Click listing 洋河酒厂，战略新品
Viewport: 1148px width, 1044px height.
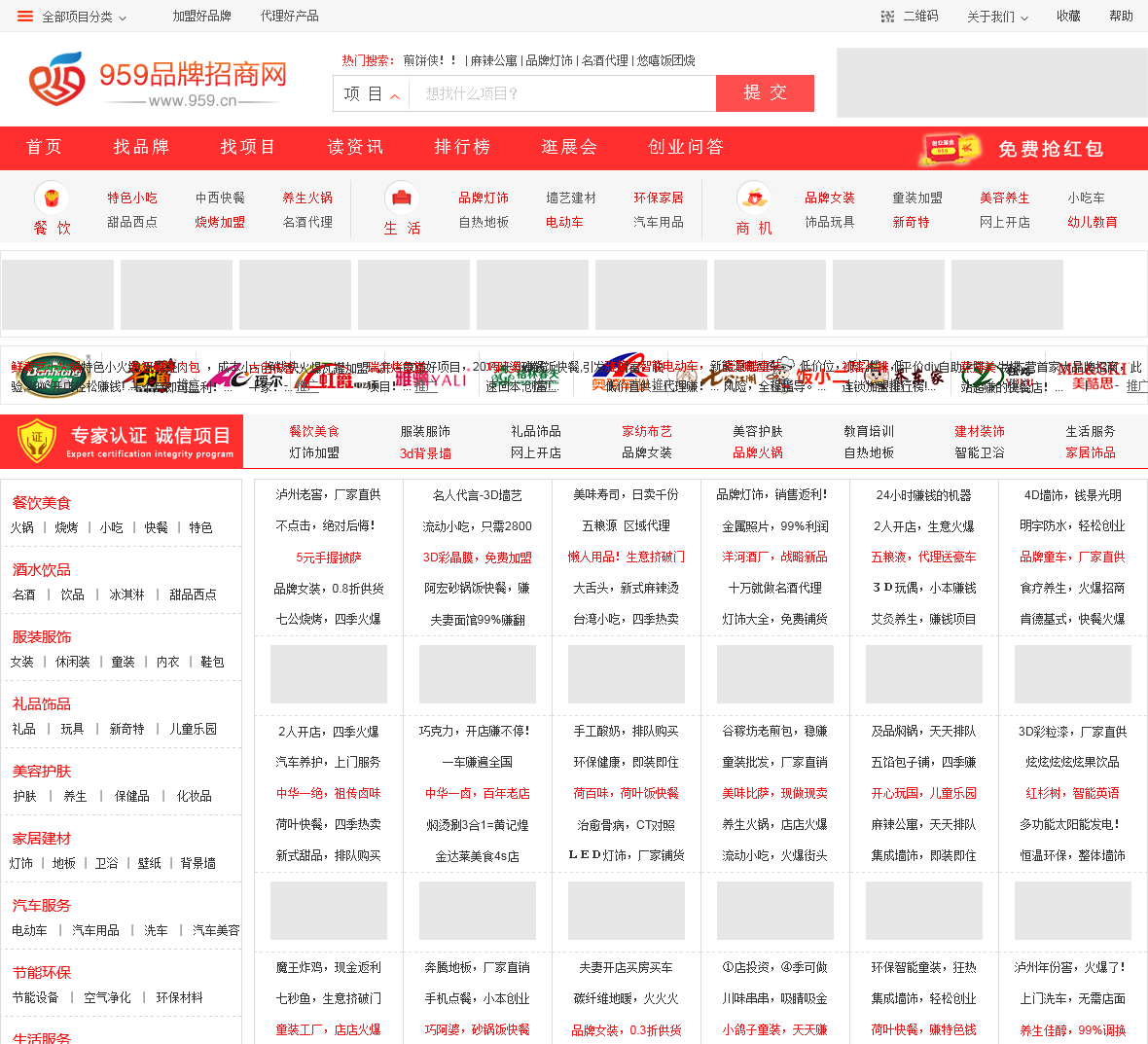point(774,558)
